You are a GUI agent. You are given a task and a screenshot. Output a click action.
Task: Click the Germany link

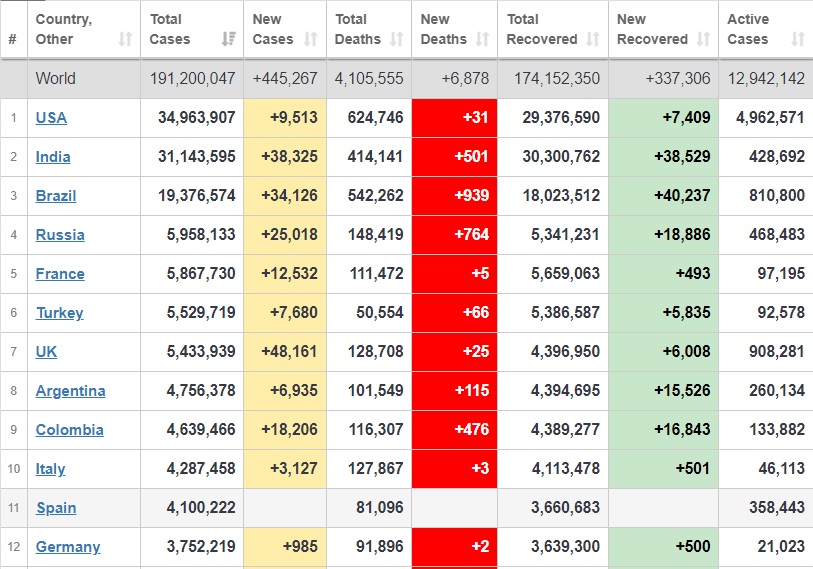pos(68,547)
